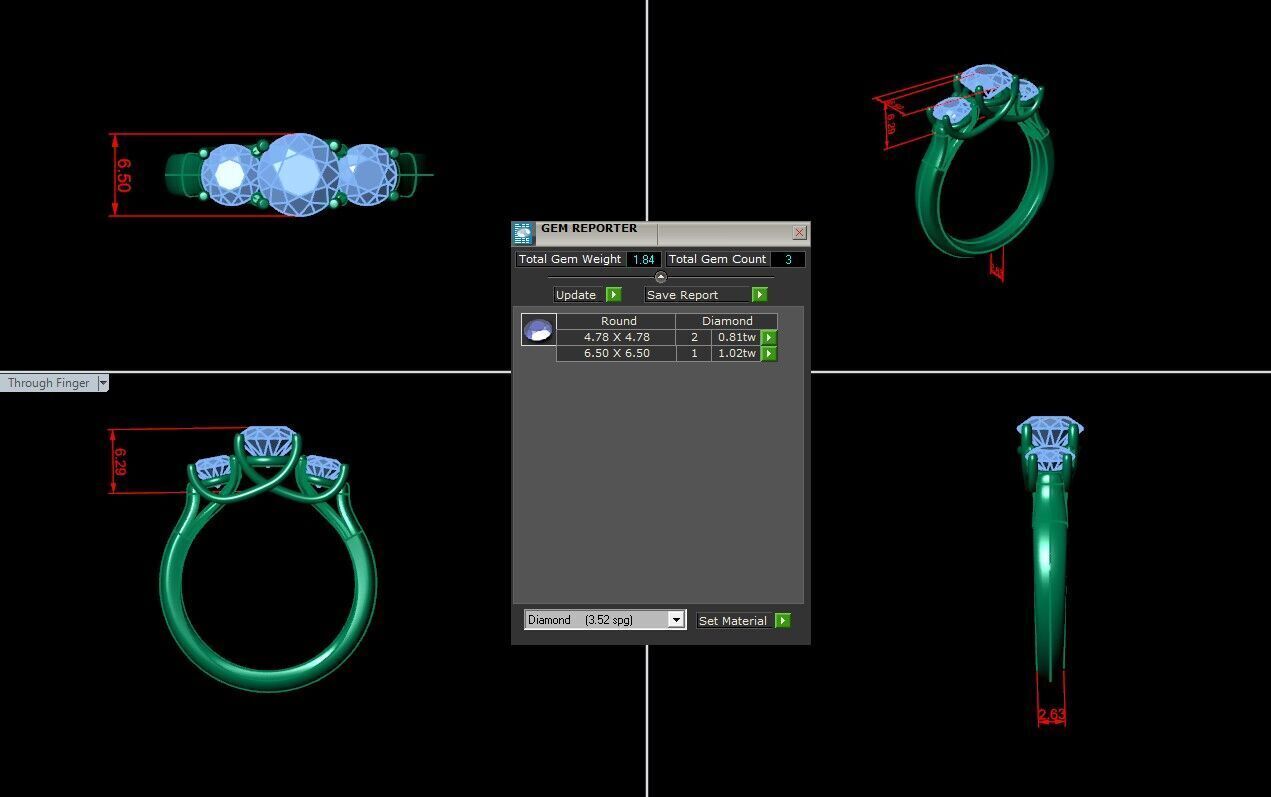
Task: Click the Total Gem Count value 3
Action: click(788, 259)
